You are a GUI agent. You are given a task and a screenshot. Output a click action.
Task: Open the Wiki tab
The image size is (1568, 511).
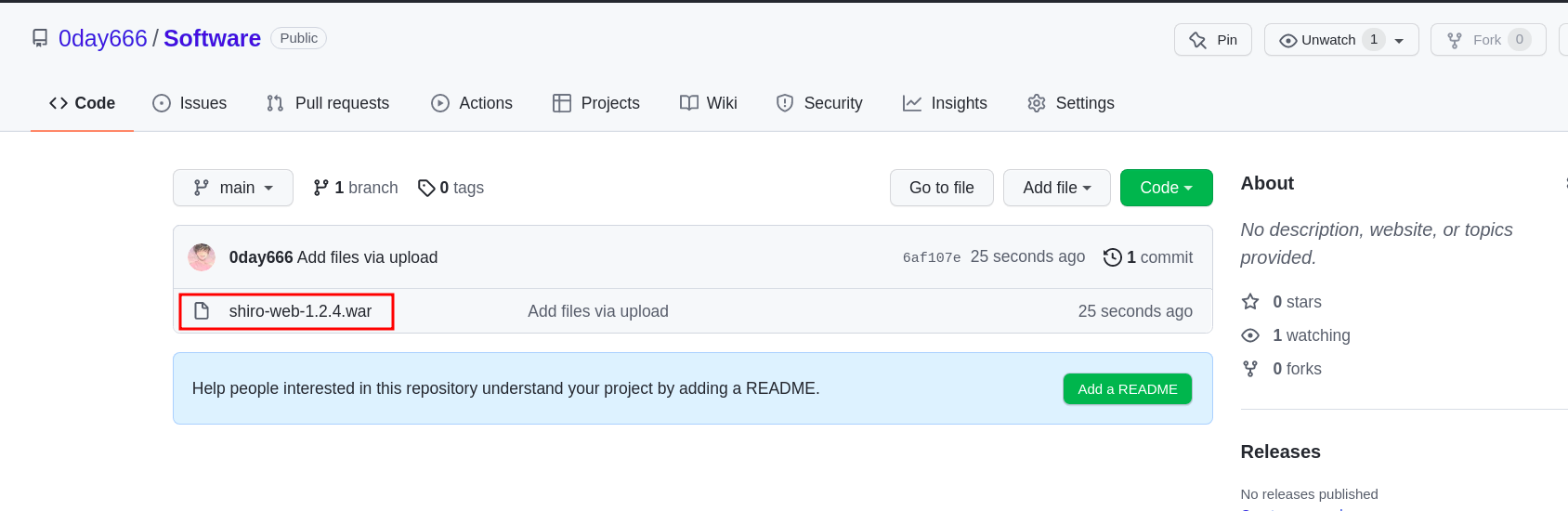point(709,103)
